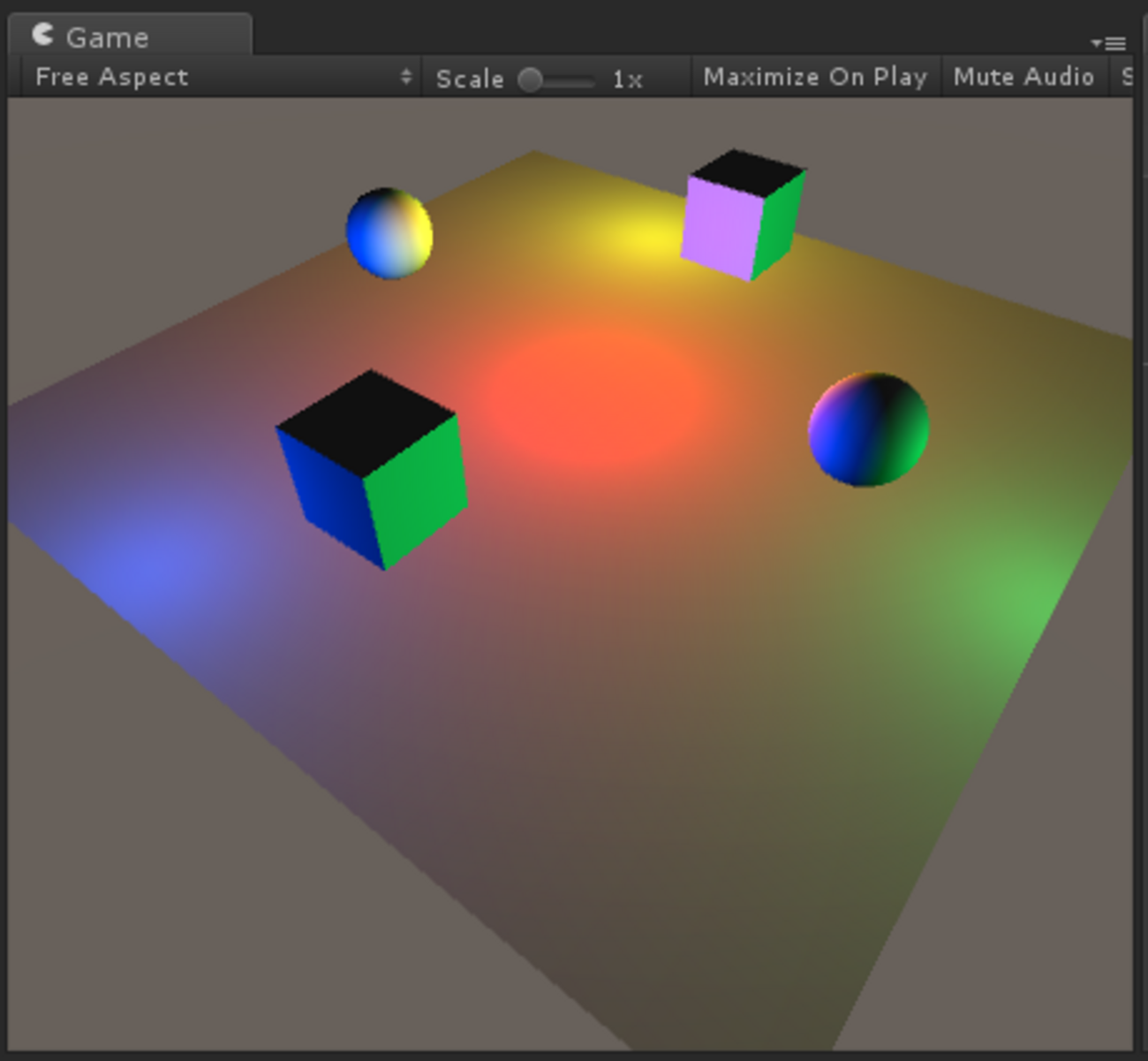Viewport: 1148px width, 1061px height.
Task: Toggle Maximize On Play
Action: (815, 78)
